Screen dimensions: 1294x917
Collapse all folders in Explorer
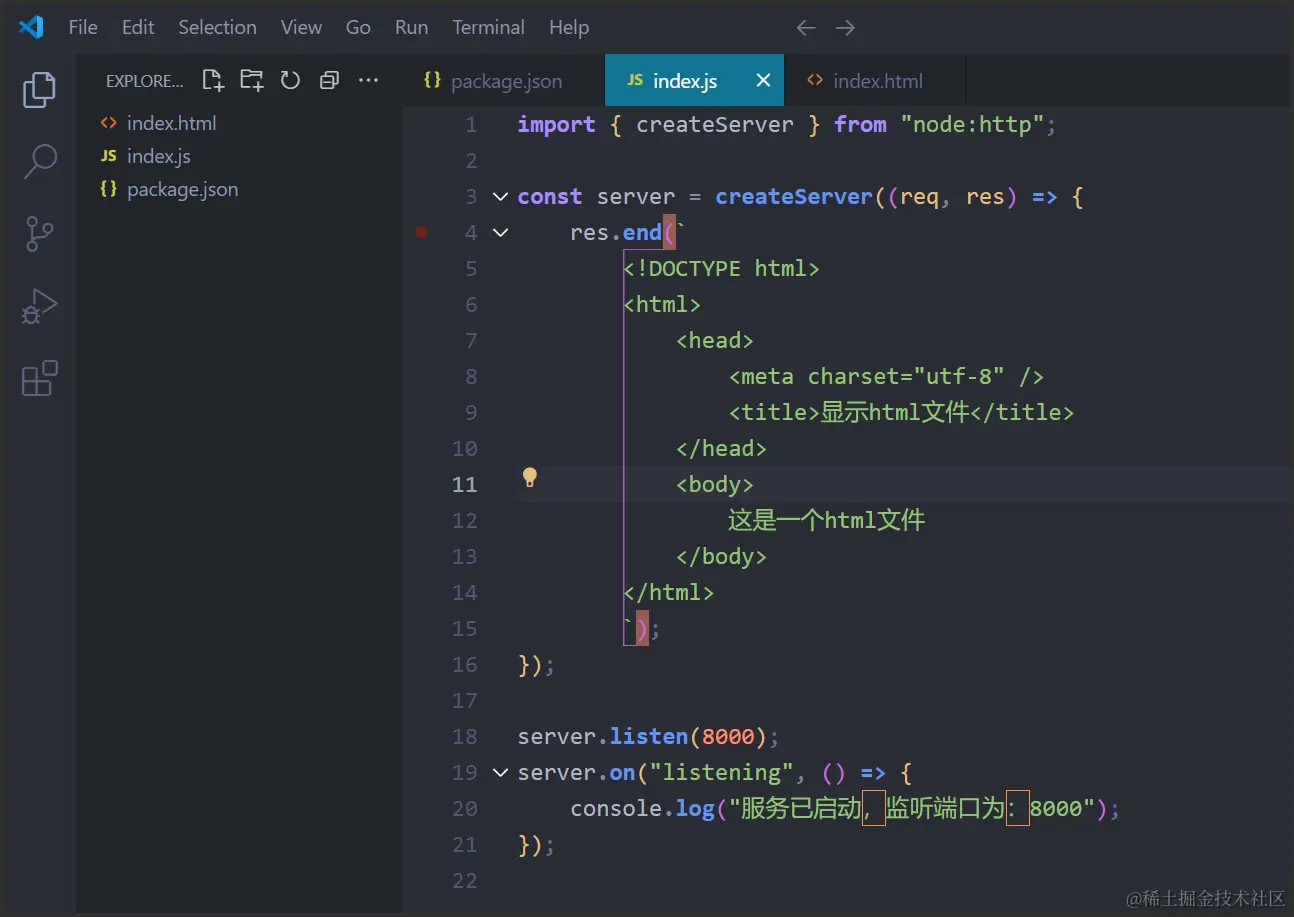pyautogui.click(x=329, y=81)
